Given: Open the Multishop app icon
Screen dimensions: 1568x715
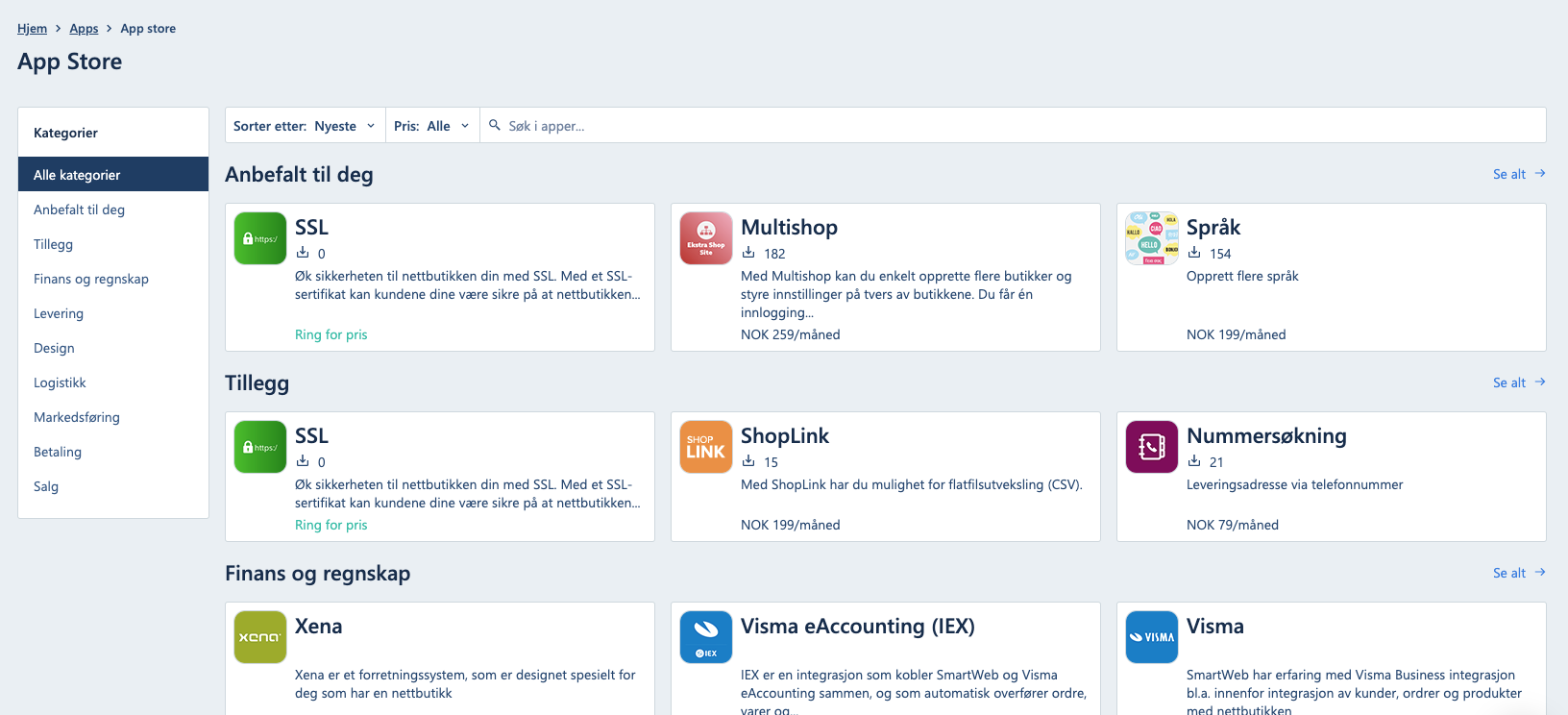Looking at the screenshot, I should point(706,238).
